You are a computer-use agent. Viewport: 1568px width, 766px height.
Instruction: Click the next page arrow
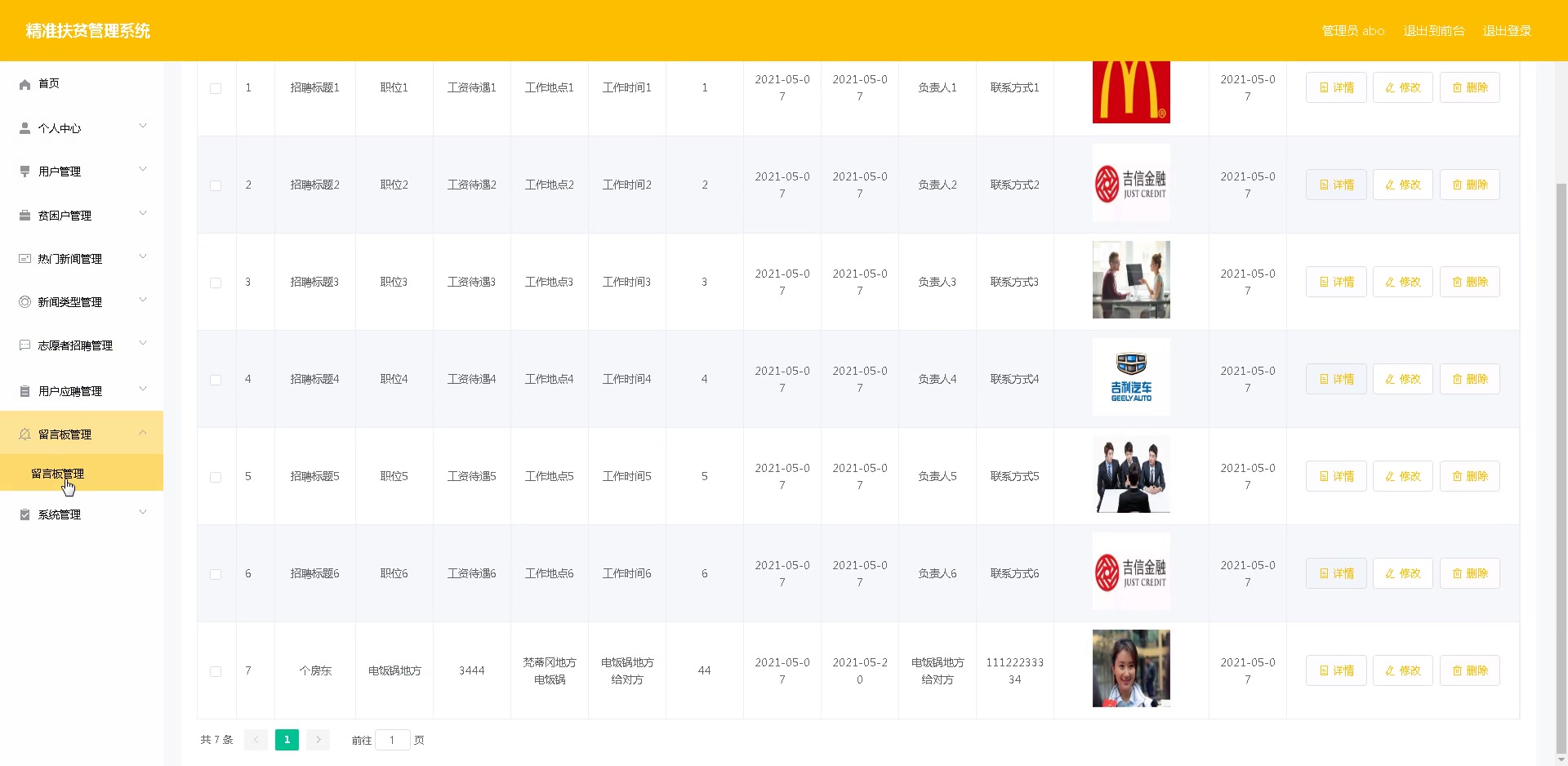click(318, 740)
